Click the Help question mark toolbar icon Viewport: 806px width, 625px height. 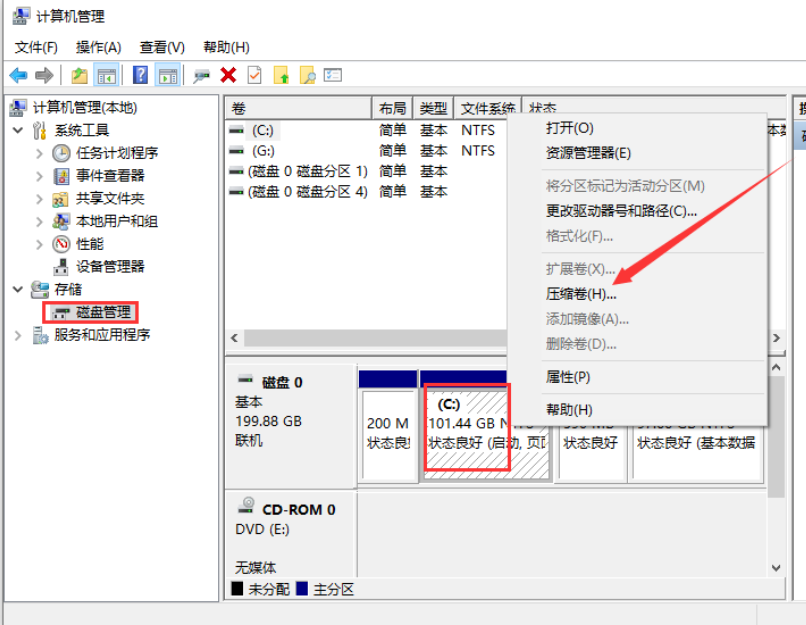click(x=140, y=75)
